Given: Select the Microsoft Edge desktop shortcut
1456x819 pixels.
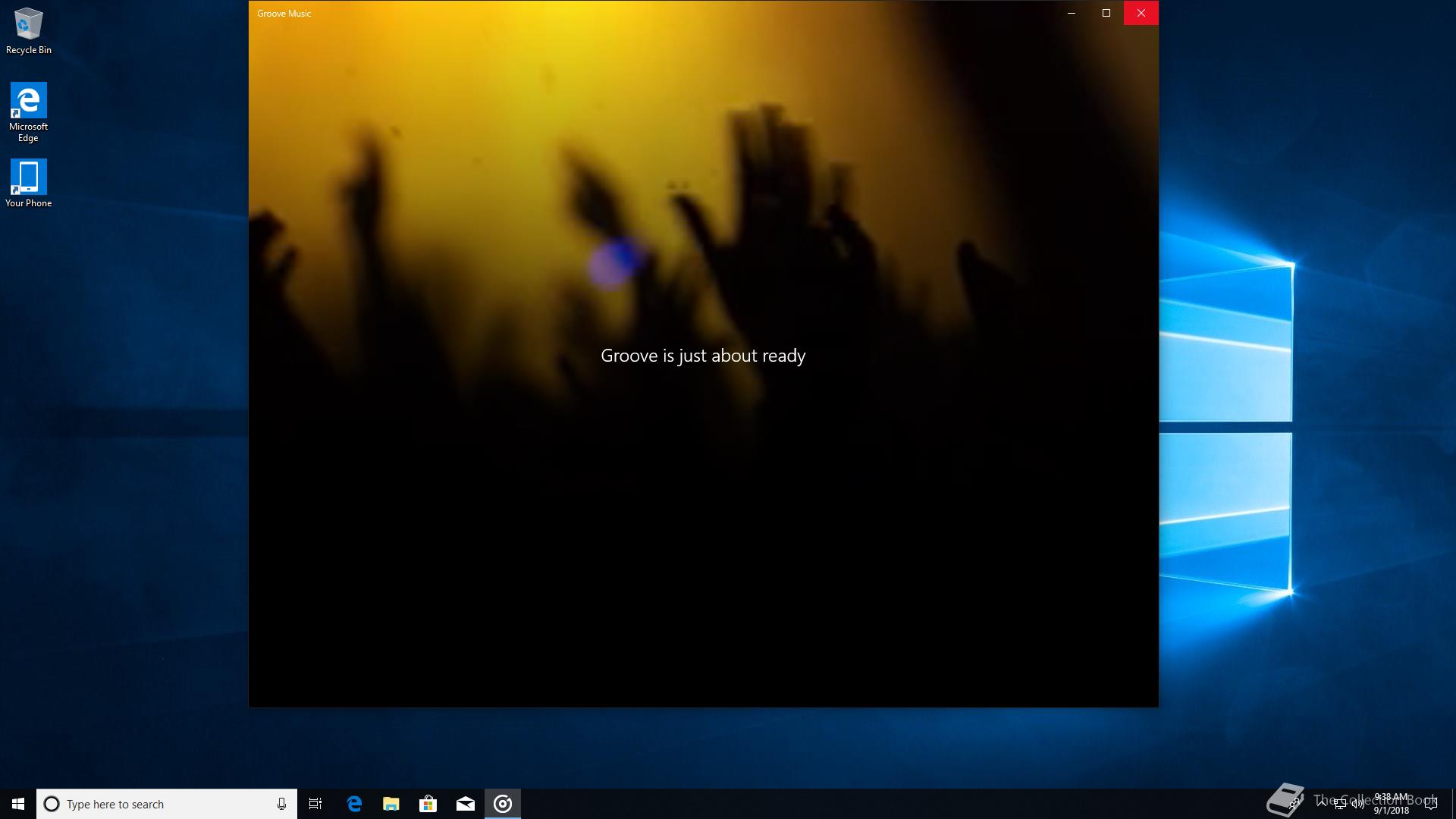Looking at the screenshot, I should [x=28, y=112].
